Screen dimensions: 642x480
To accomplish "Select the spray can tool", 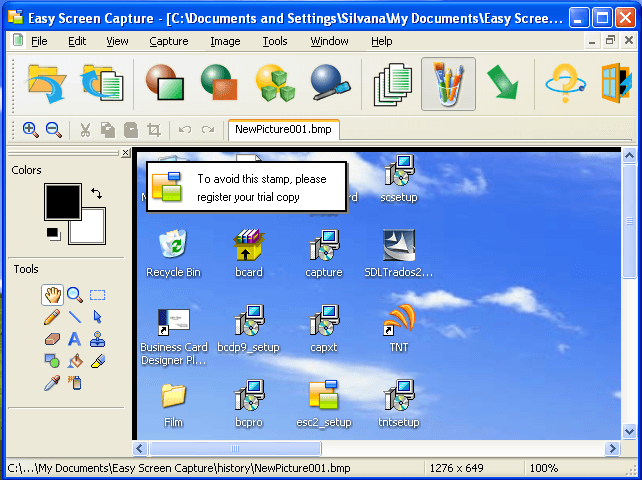I will coord(75,383).
